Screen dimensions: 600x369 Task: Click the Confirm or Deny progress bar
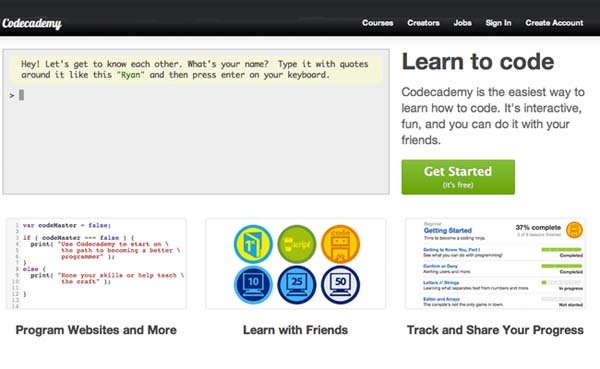coord(561,266)
